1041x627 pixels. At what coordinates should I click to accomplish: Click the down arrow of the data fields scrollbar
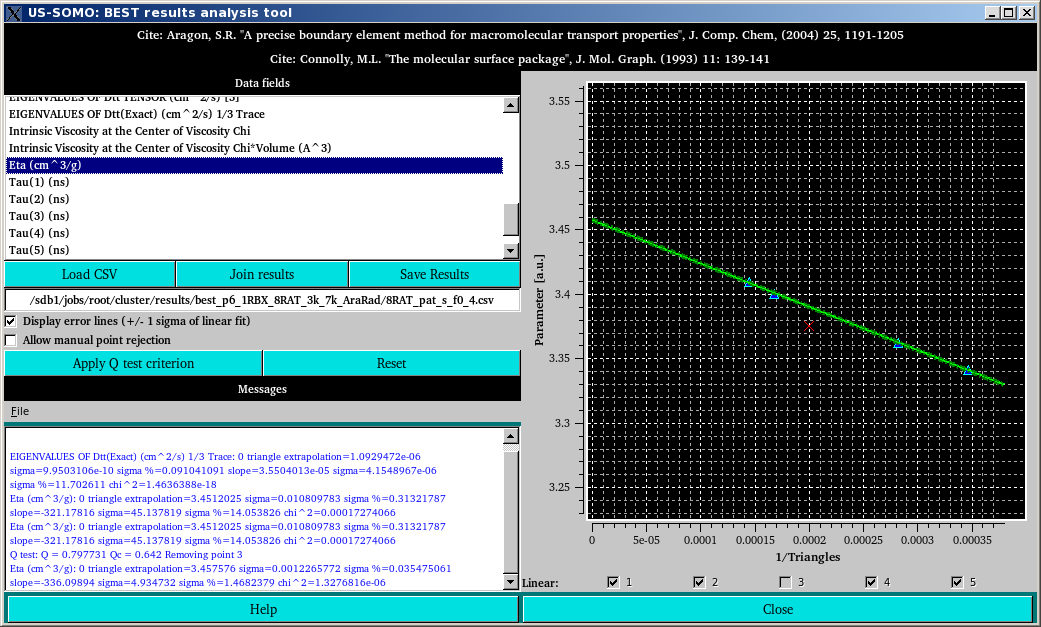[510, 250]
